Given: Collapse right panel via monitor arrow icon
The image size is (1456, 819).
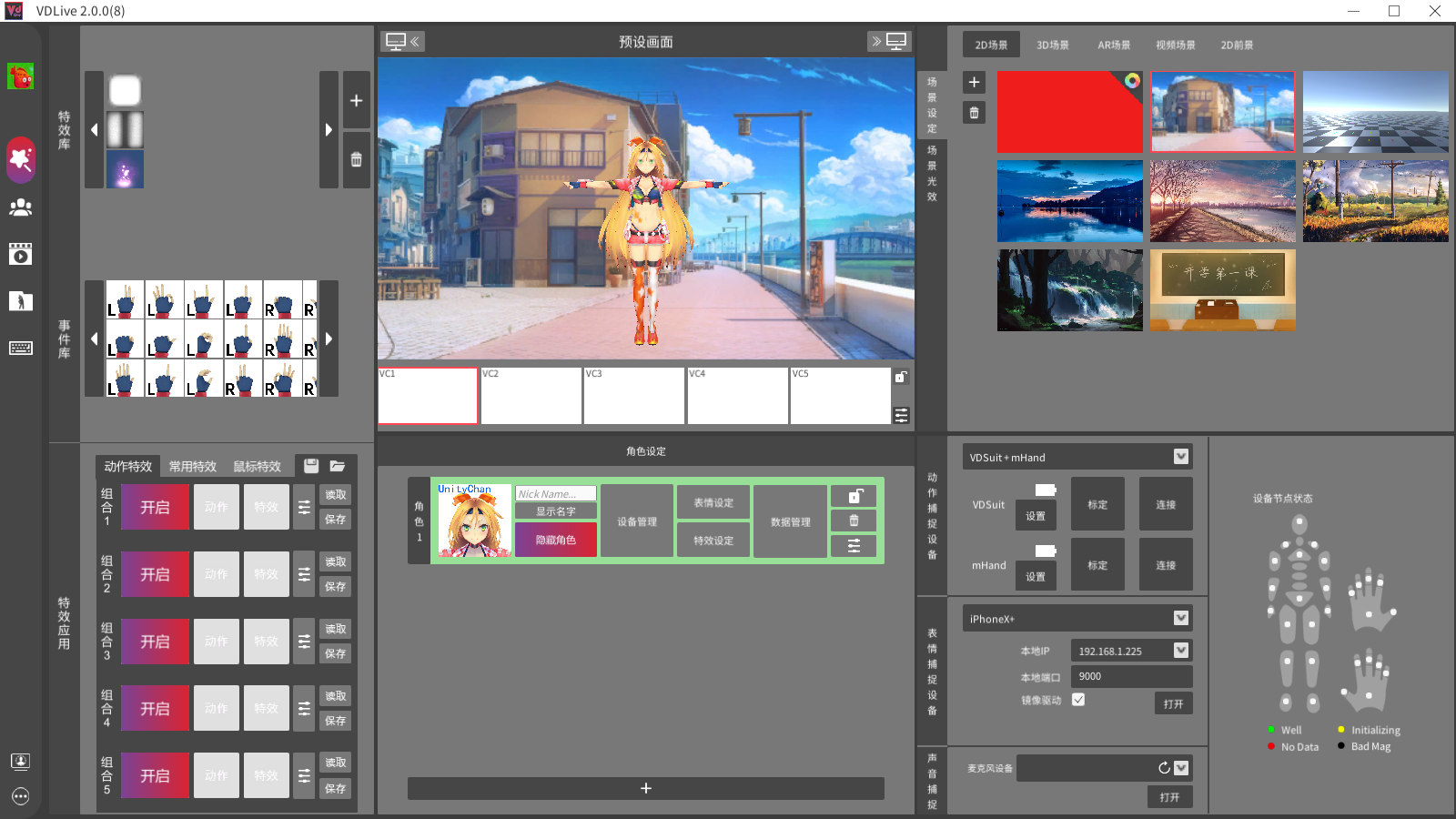Looking at the screenshot, I should (889, 41).
